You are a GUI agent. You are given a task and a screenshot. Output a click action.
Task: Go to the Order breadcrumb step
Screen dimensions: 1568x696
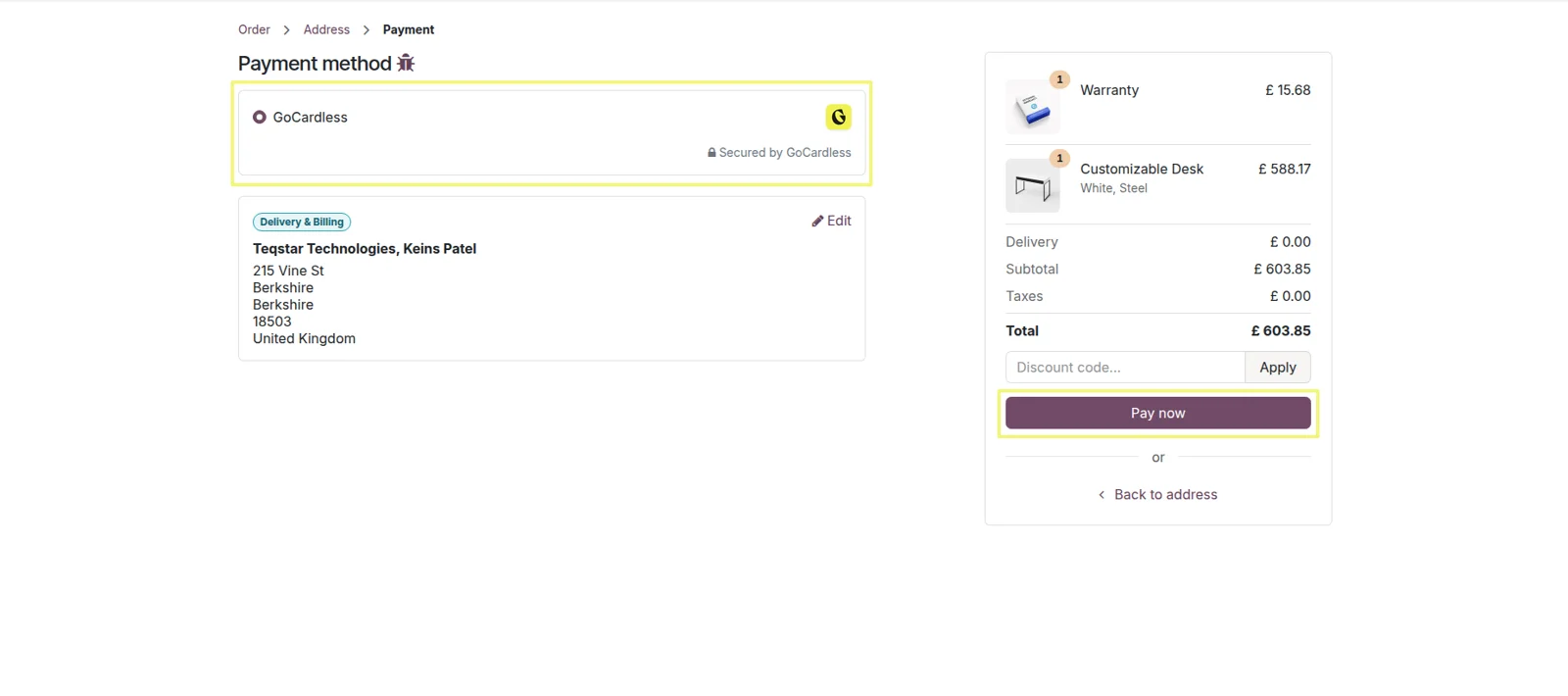coord(254,29)
